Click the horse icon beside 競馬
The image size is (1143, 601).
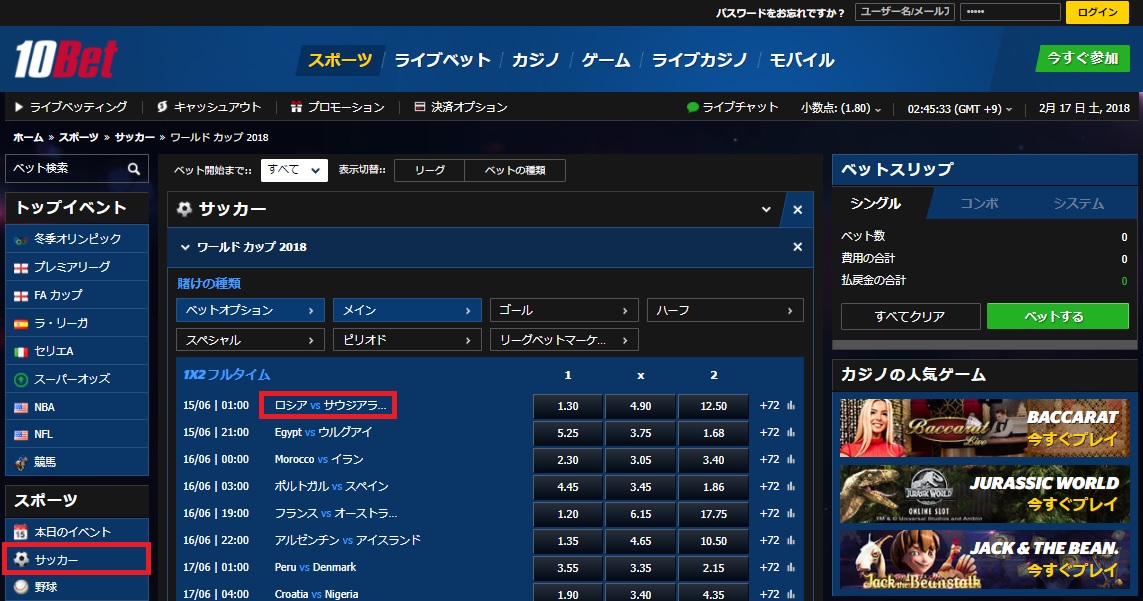tap(21, 462)
